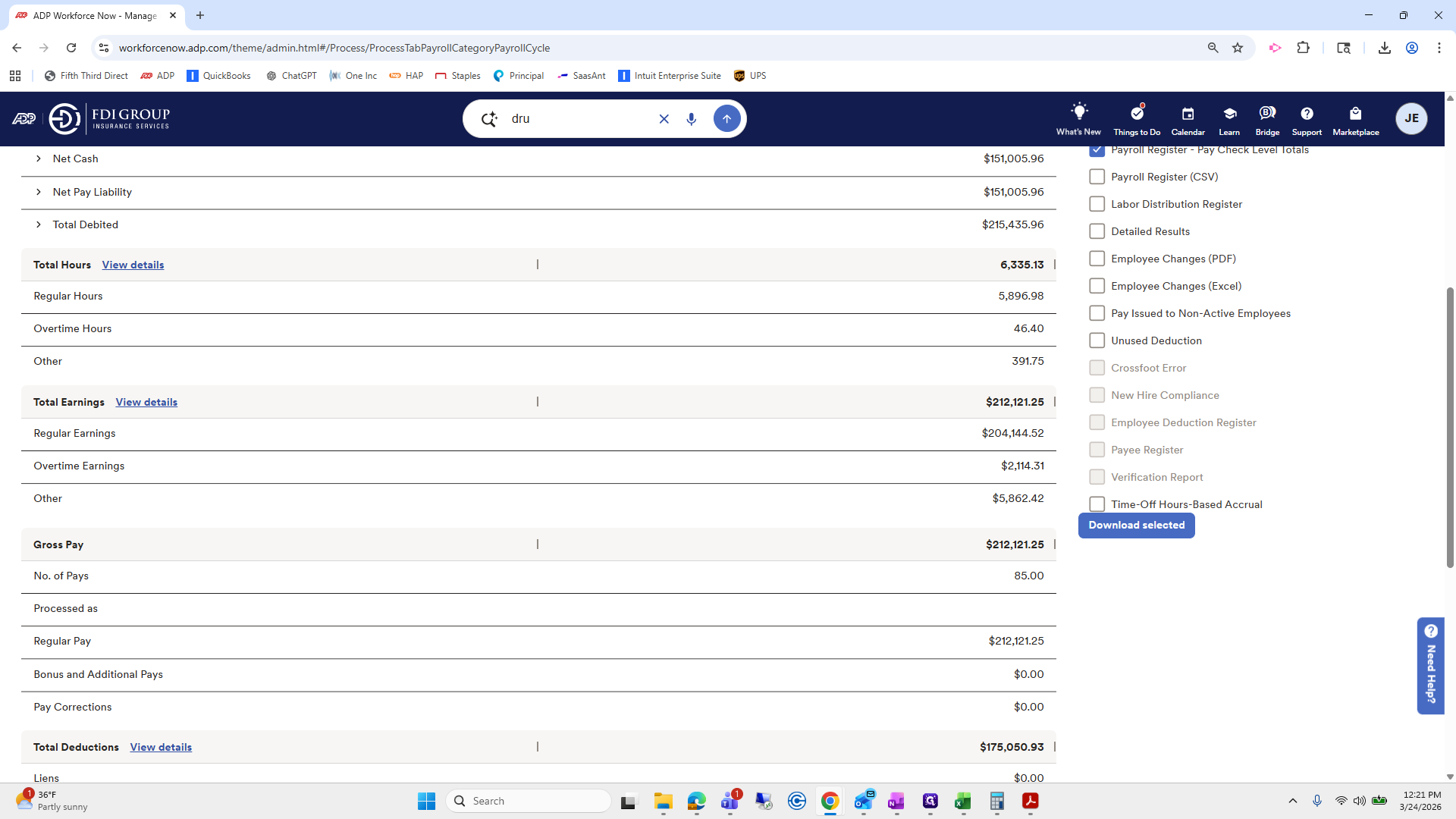Open the Need Help side panel
Screen dimensions: 1456x819
tap(1430, 666)
